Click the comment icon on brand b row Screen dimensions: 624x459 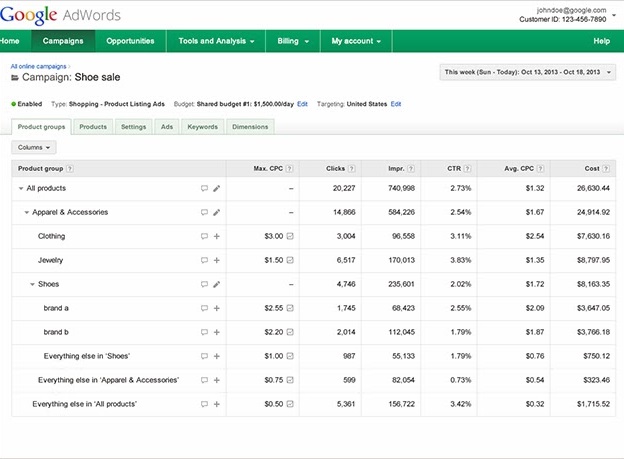[x=205, y=332]
